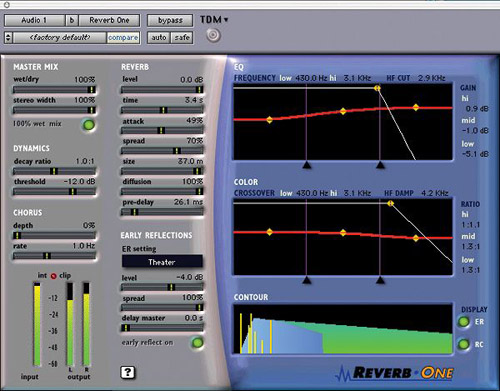
Task: Open the insert b selector
Action: 72,20
